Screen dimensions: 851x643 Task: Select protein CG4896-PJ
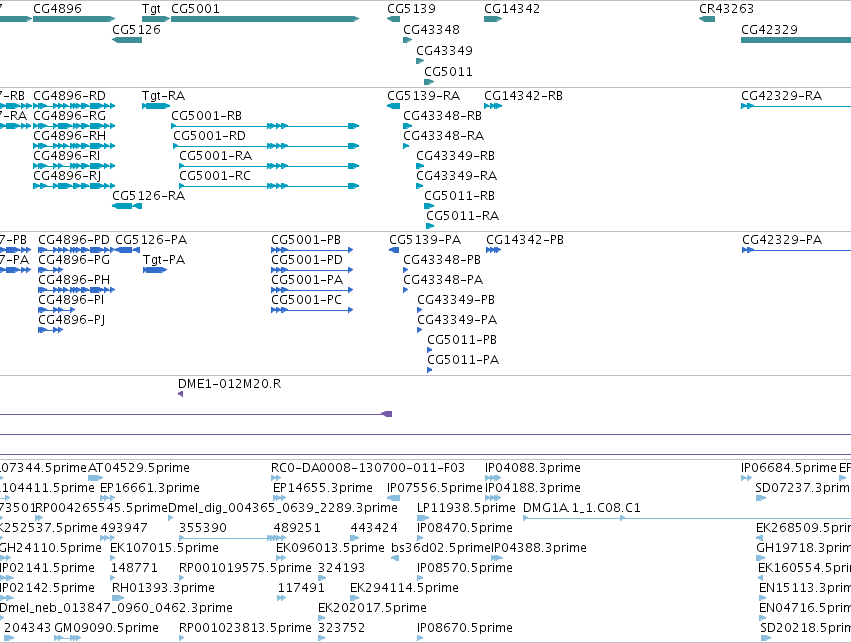tap(72, 320)
